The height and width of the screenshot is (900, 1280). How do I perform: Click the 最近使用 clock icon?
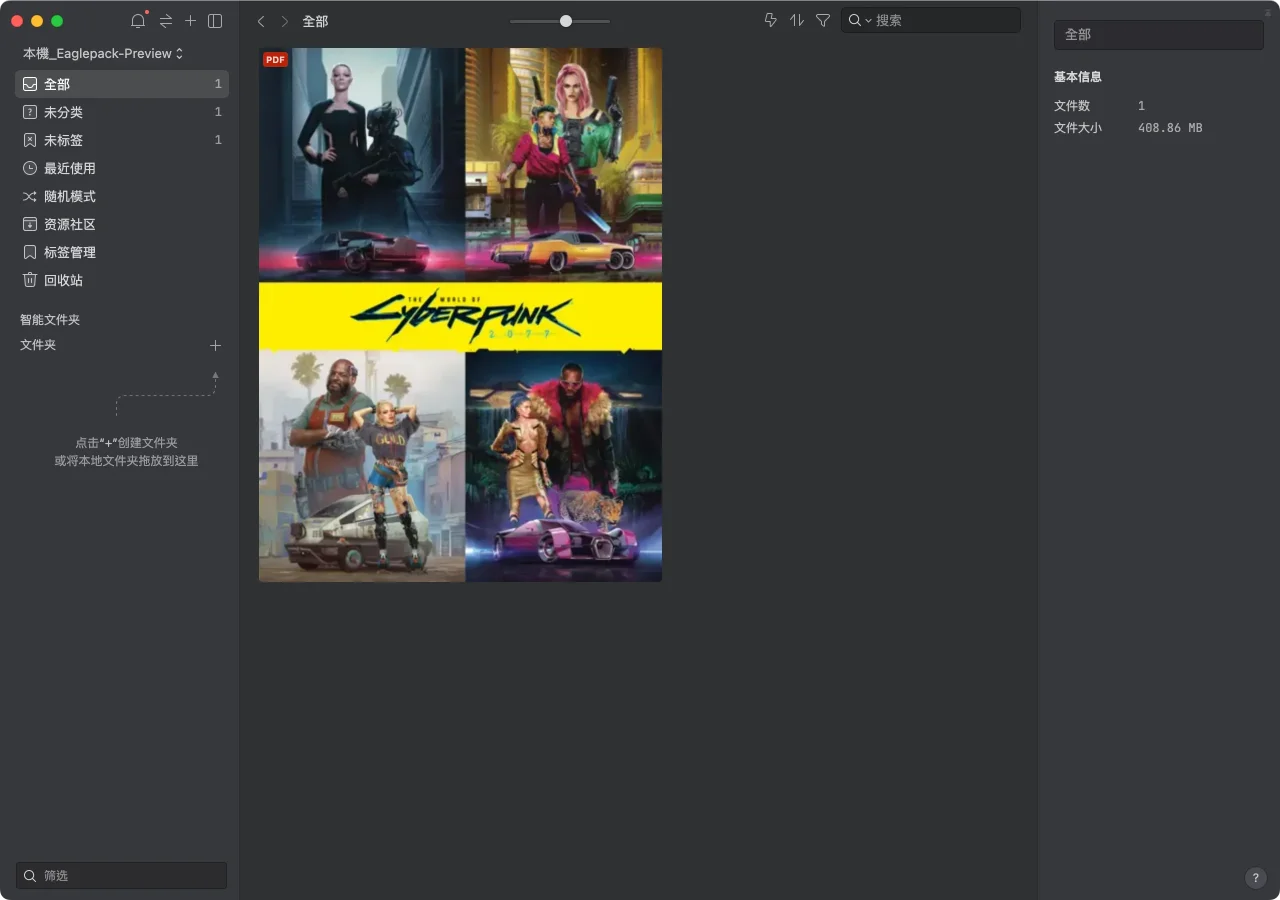click(x=30, y=168)
